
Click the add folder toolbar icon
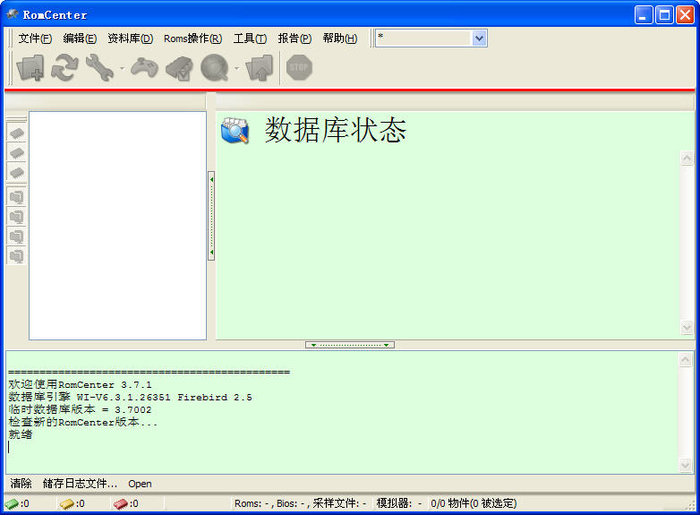[31, 67]
